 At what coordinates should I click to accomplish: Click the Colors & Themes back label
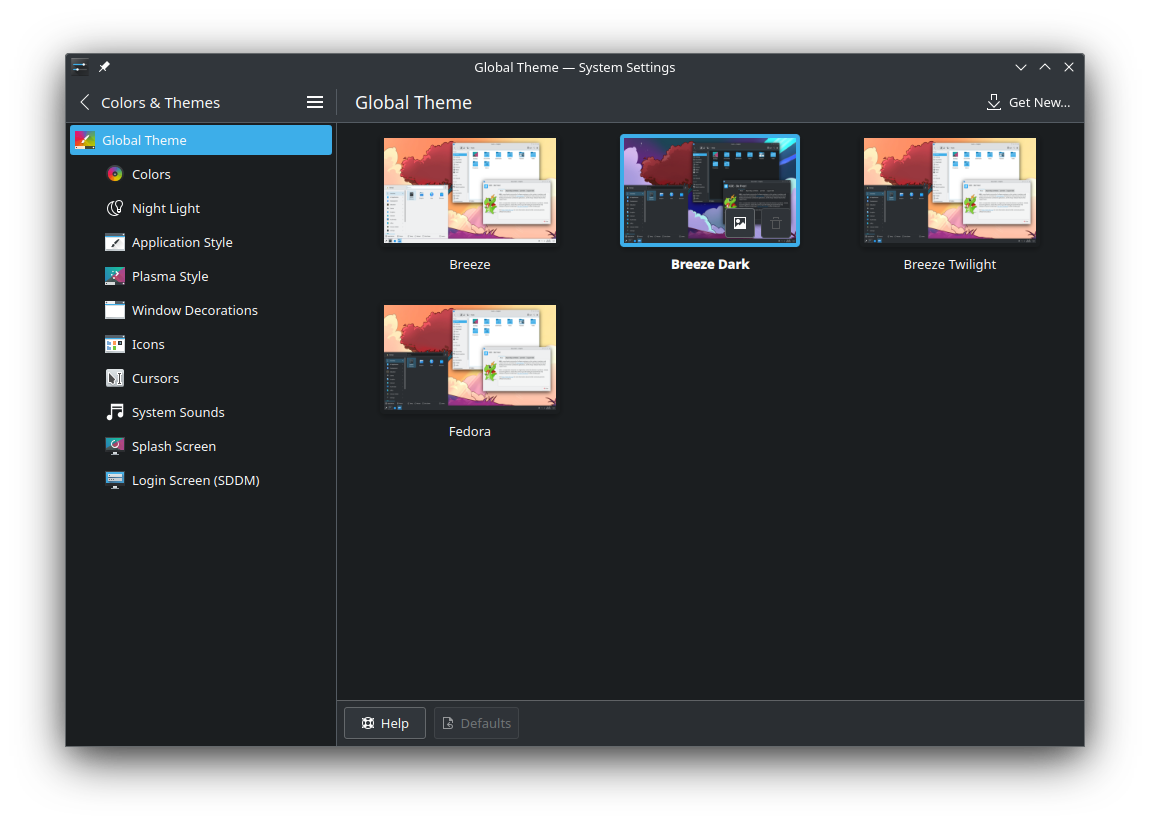click(x=160, y=103)
